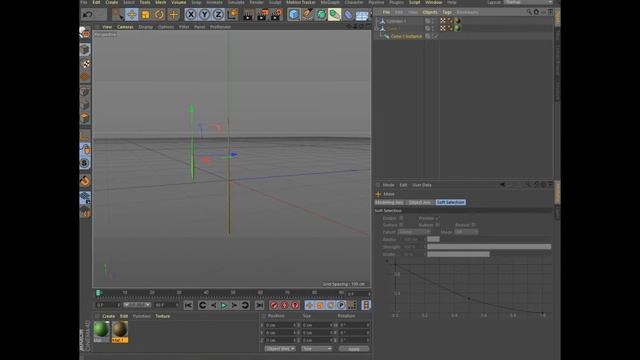Click the Play Forwards button
Viewport: 640px width, 360px height.
click(x=224, y=305)
